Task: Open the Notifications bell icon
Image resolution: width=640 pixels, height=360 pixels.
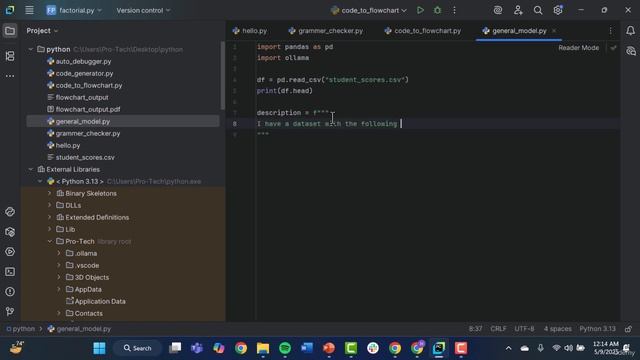Action: pyautogui.click(x=630, y=31)
